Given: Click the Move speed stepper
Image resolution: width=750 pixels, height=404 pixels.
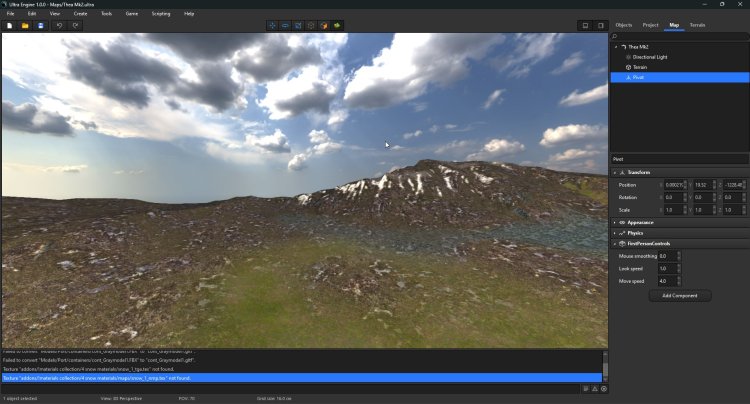Looking at the screenshot, I should [678, 281].
